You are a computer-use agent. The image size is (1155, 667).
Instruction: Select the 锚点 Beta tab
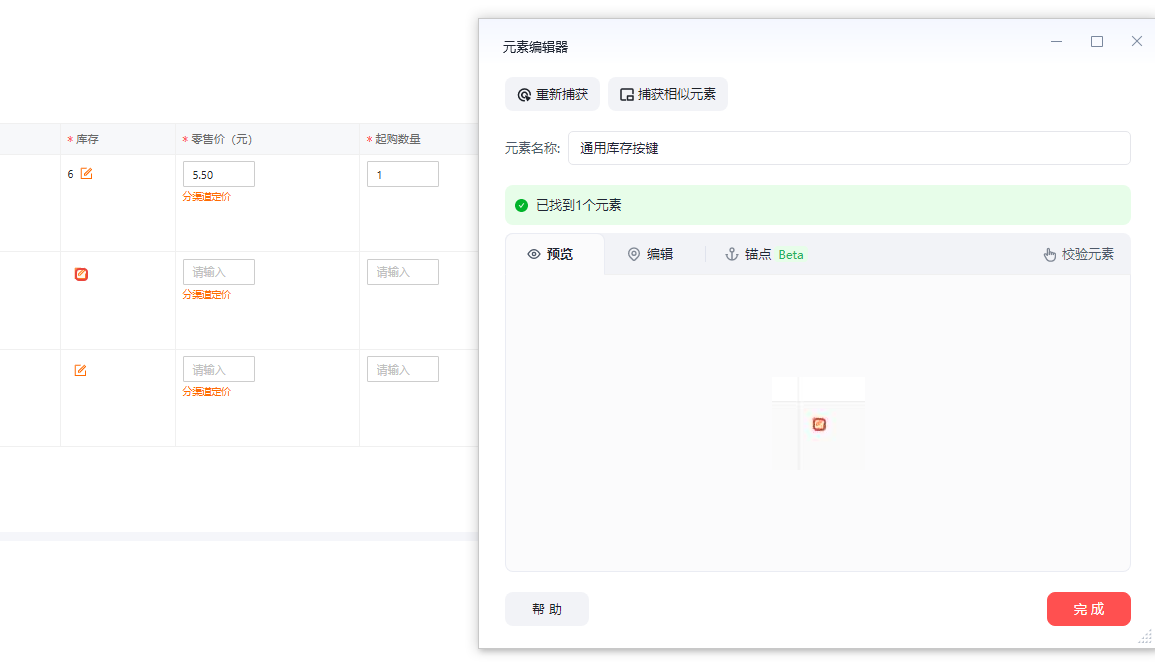coord(765,254)
